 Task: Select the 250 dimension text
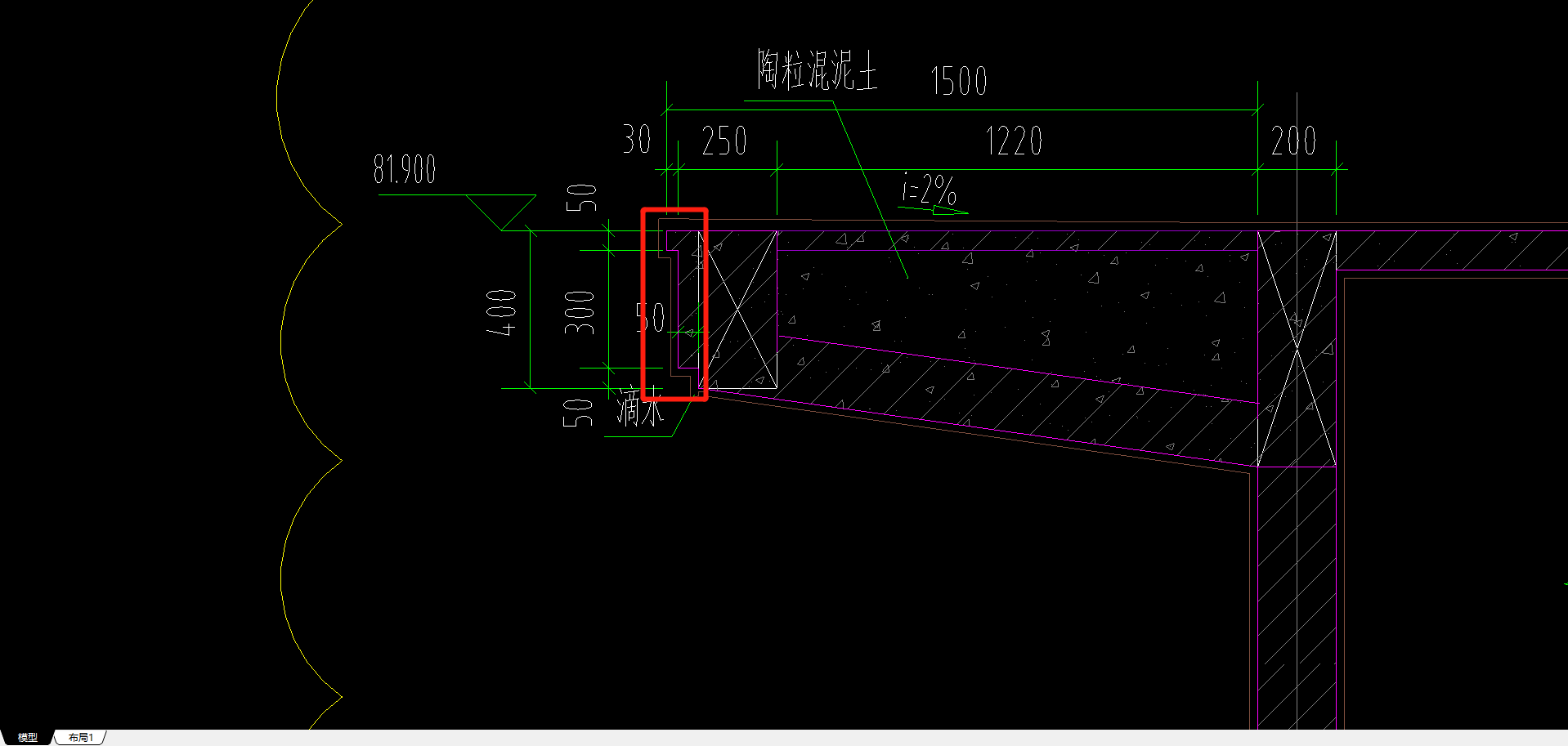(x=724, y=141)
